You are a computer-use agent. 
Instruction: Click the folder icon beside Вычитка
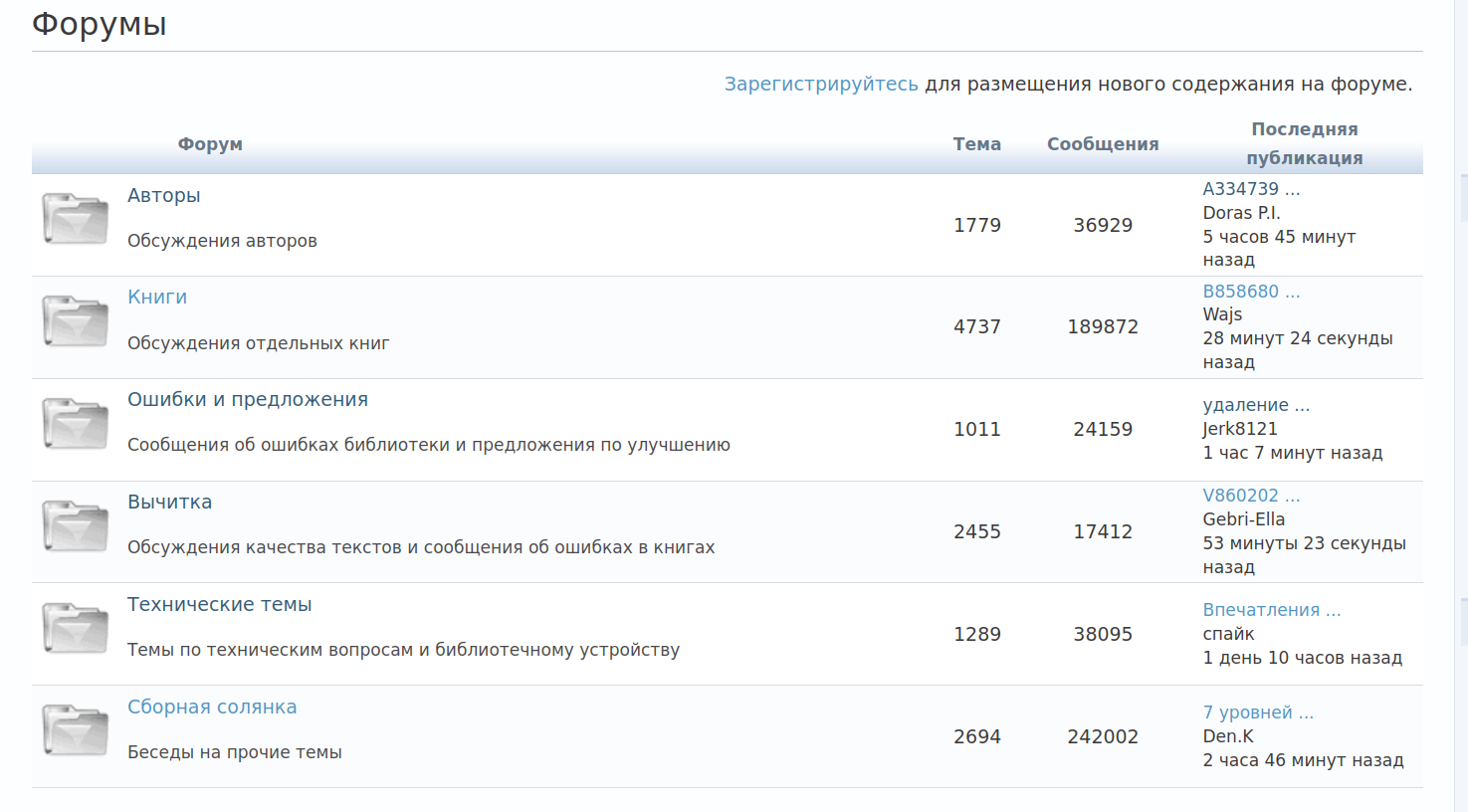(75, 526)
